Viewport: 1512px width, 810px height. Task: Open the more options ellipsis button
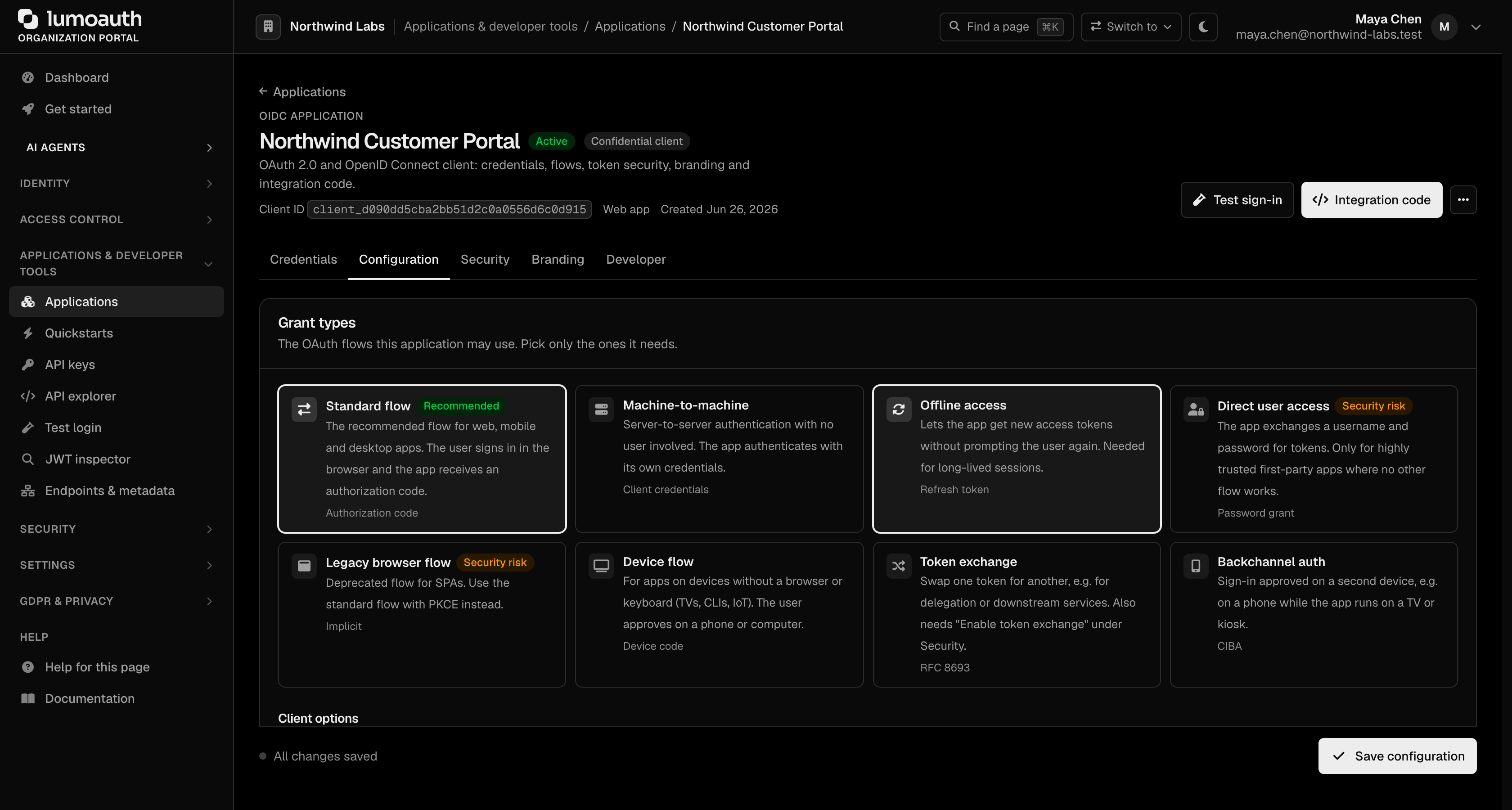point(1462,199)
